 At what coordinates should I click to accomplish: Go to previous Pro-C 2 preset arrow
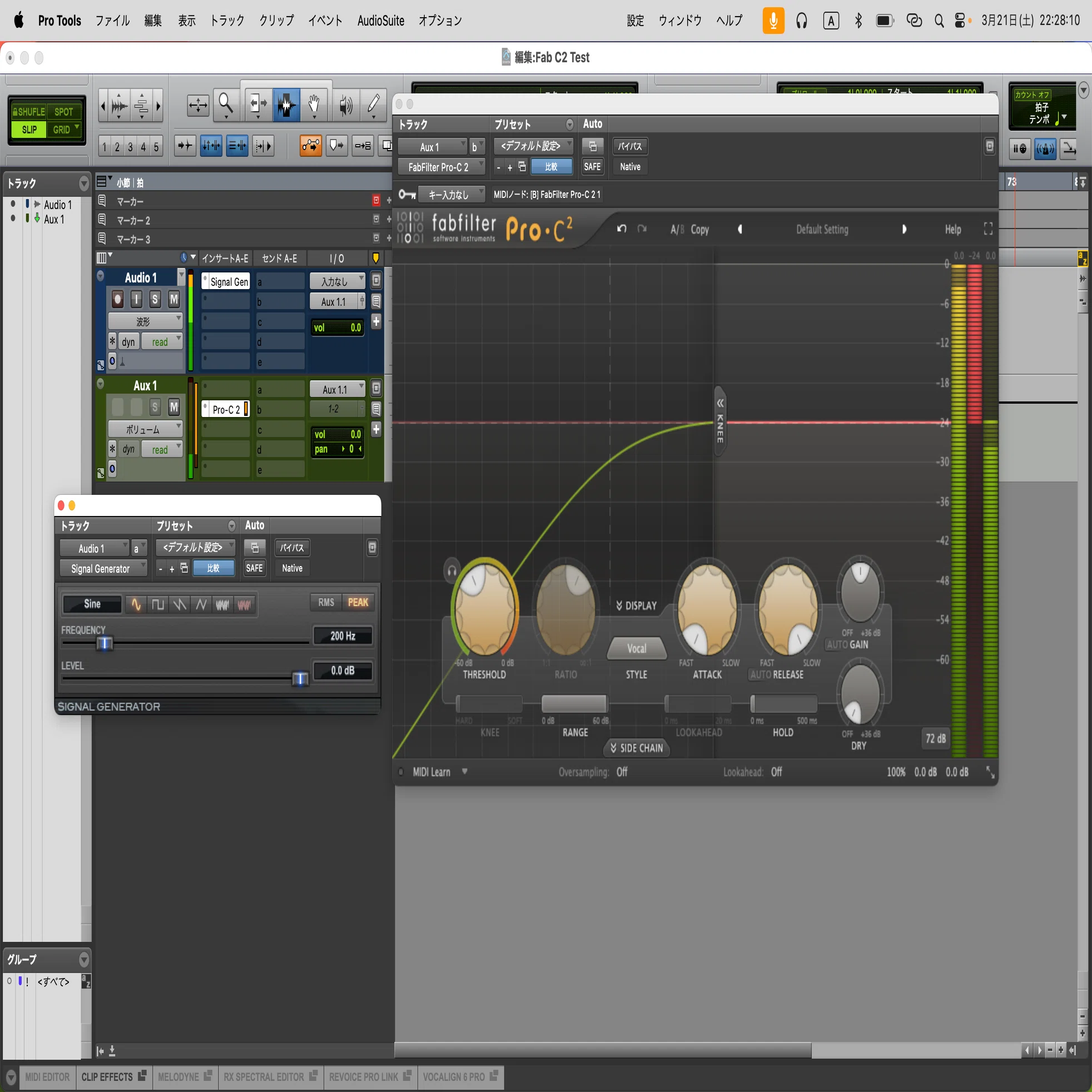tap(740, 229)
